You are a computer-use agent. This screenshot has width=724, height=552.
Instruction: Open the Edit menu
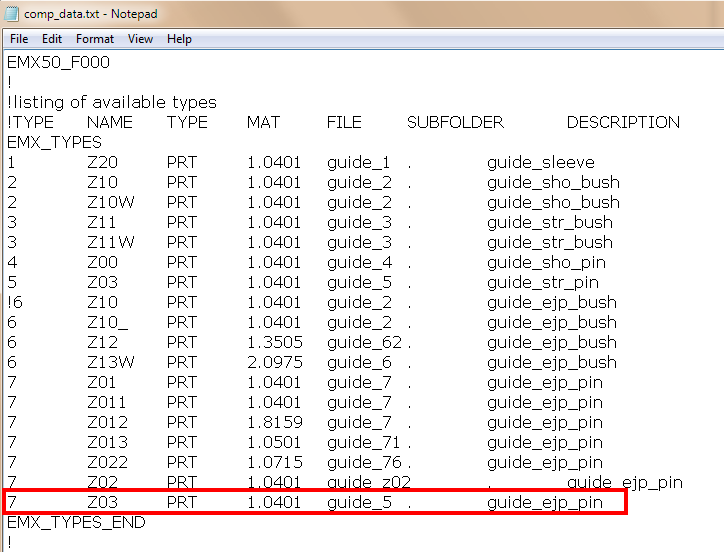52,39
